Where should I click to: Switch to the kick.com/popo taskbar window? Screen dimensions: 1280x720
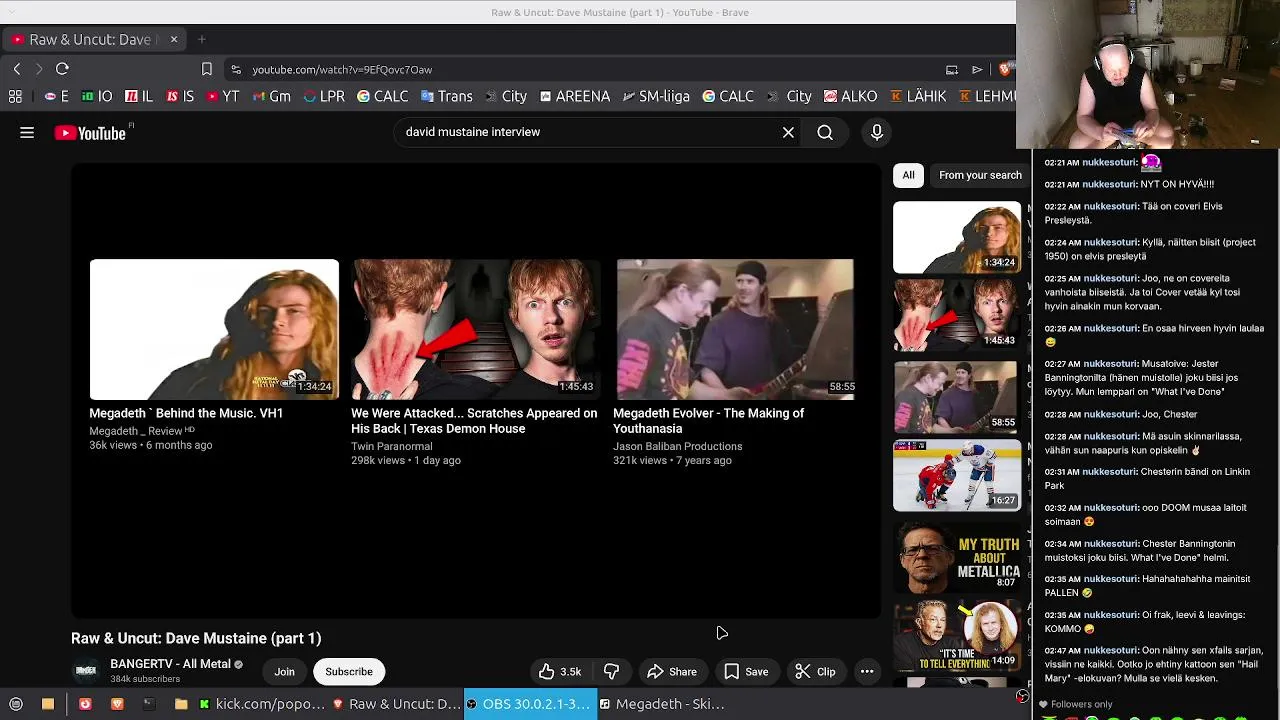262,704
